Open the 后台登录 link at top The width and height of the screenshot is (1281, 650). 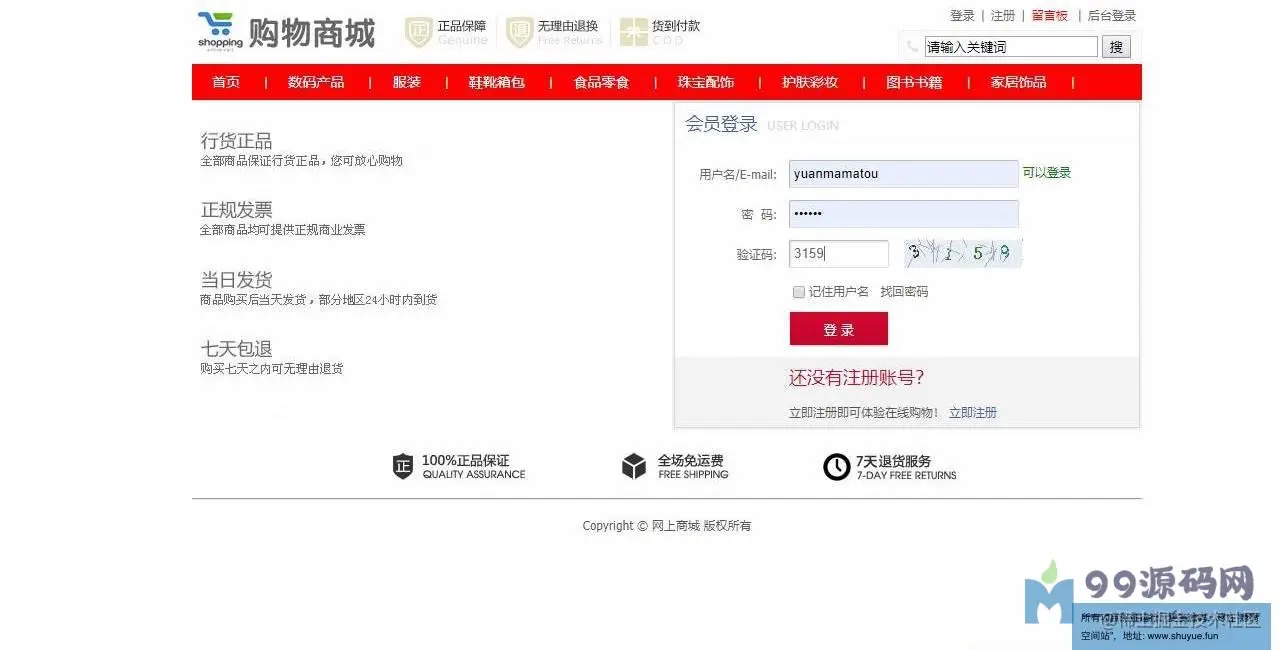pos(1112,16)
